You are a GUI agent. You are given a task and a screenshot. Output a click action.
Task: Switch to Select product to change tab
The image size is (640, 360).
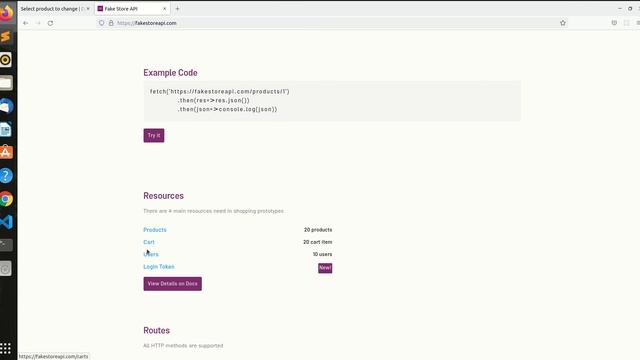click(55, 9)
